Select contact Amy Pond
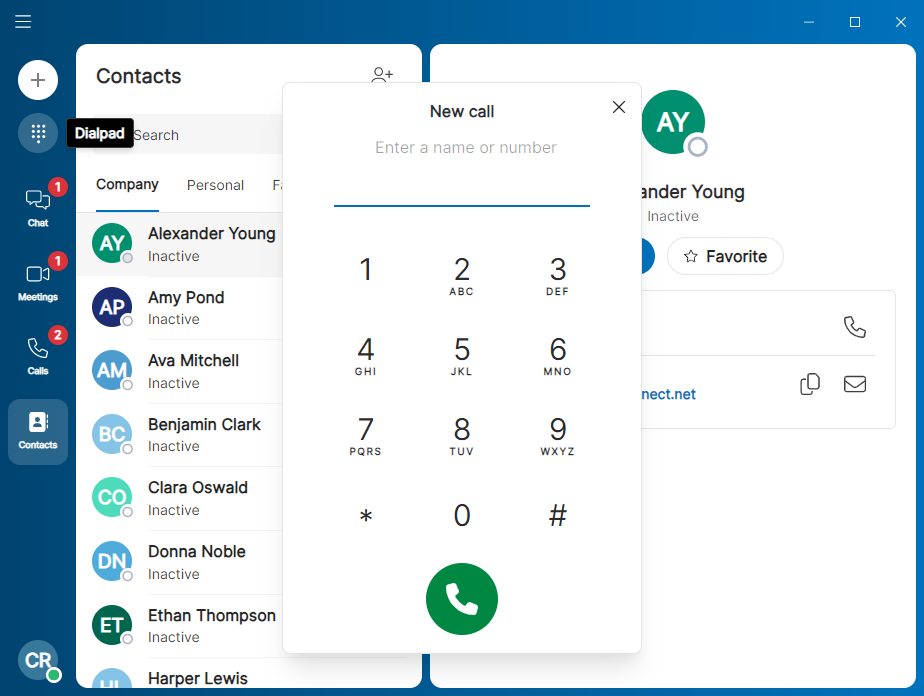 (x=180, y=308)
